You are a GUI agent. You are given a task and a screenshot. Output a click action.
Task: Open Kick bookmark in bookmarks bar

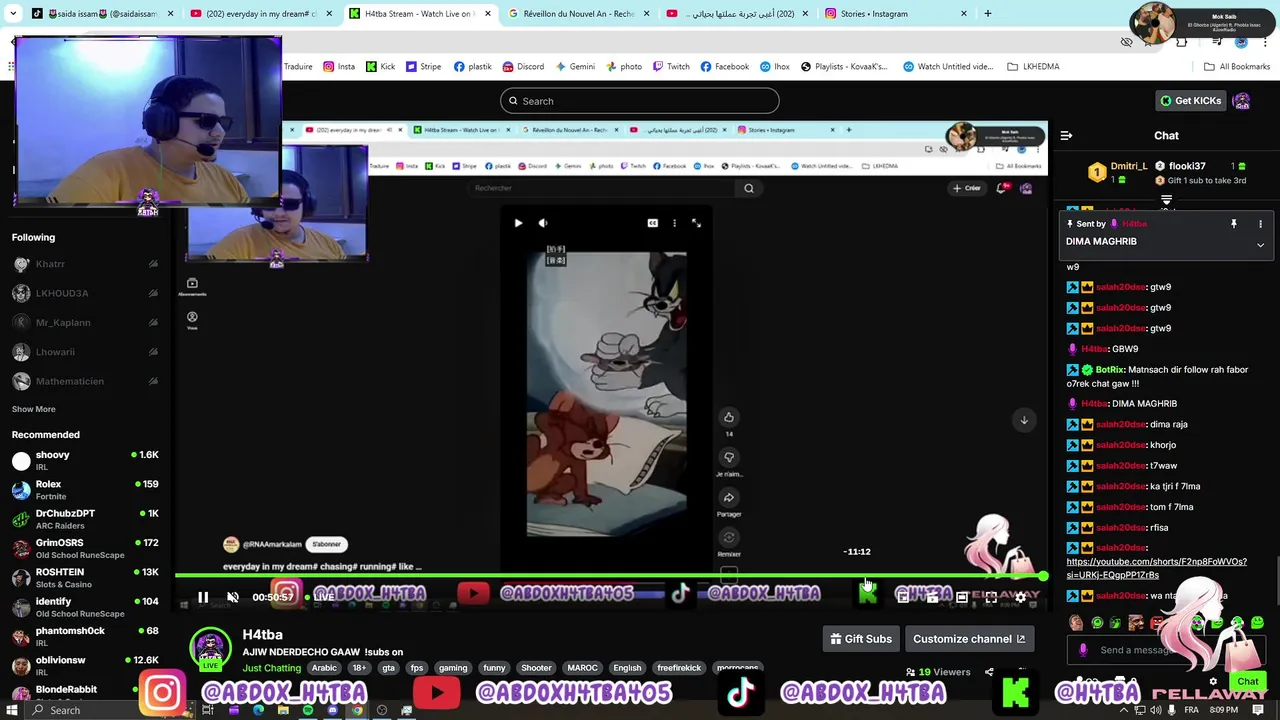[380, 67]
